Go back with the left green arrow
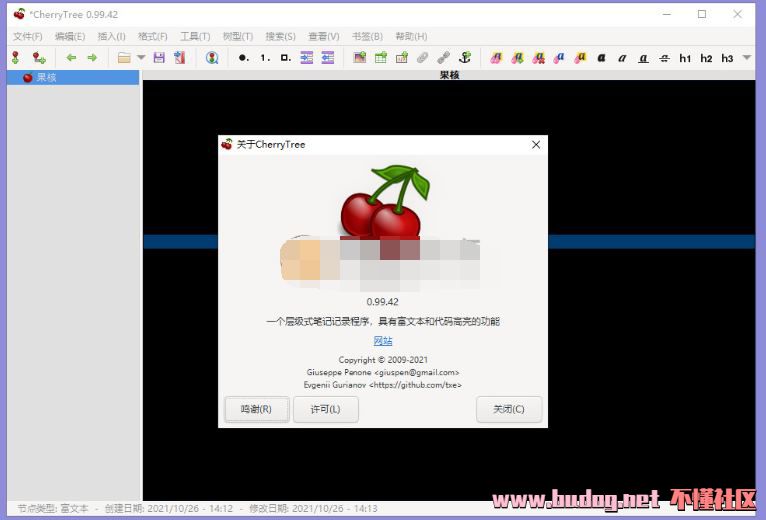 tap(71, 58)
